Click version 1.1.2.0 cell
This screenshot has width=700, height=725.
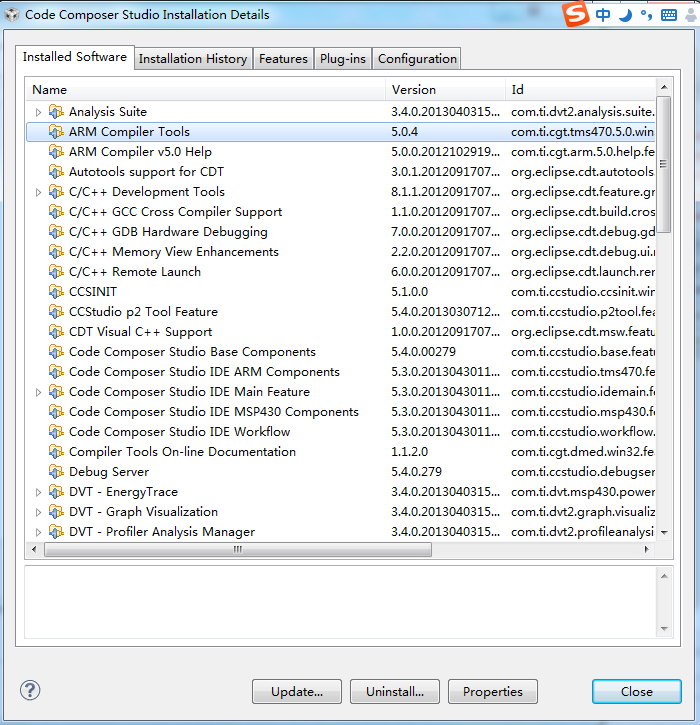(410, 452)
